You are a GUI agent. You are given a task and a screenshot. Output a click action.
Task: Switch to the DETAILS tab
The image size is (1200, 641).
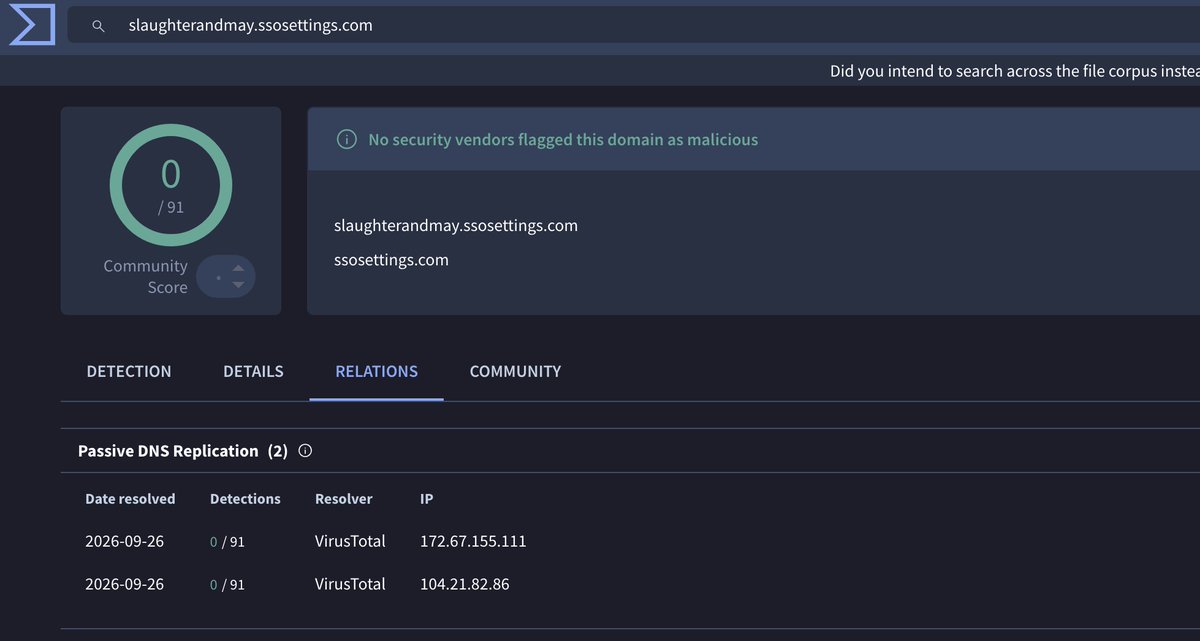[x=253, y=371]
